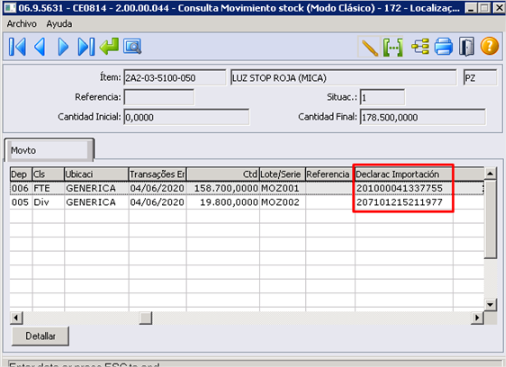506x367 pixels.
Task: Click declaration number 201000041337755
Action: click(x=404, y=188)
